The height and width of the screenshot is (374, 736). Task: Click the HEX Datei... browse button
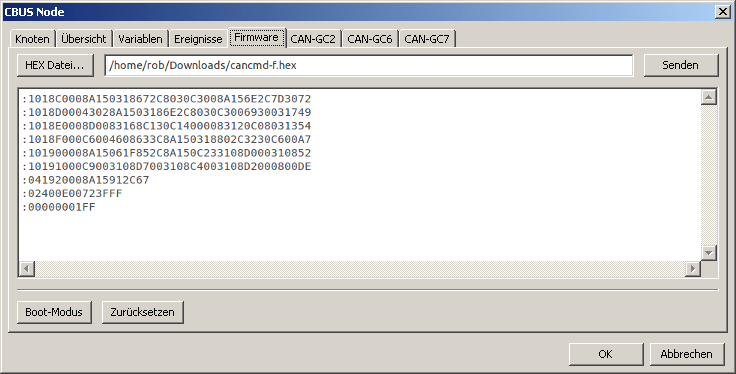55,65
